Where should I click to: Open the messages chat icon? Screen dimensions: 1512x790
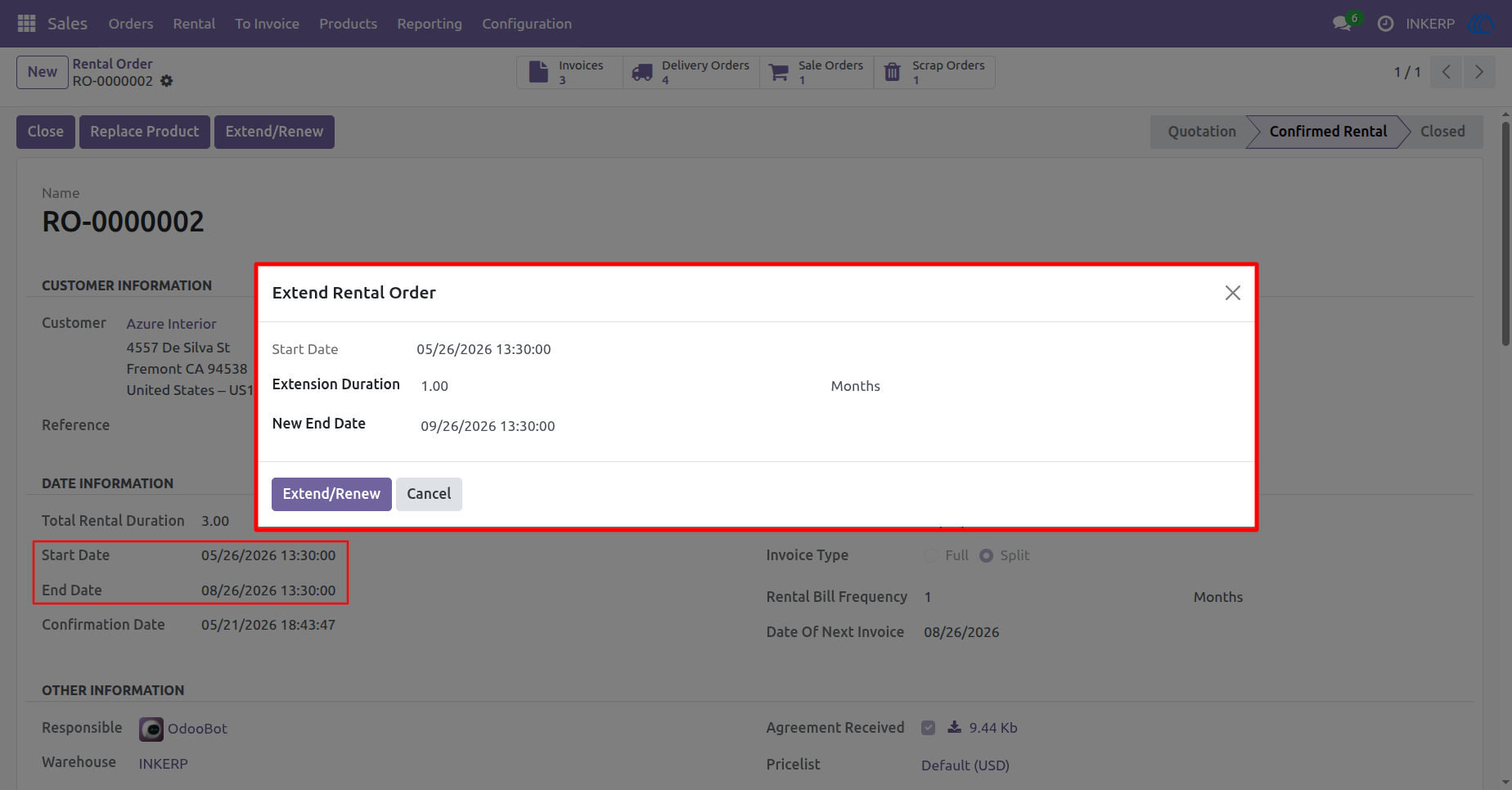[1342, 24]
